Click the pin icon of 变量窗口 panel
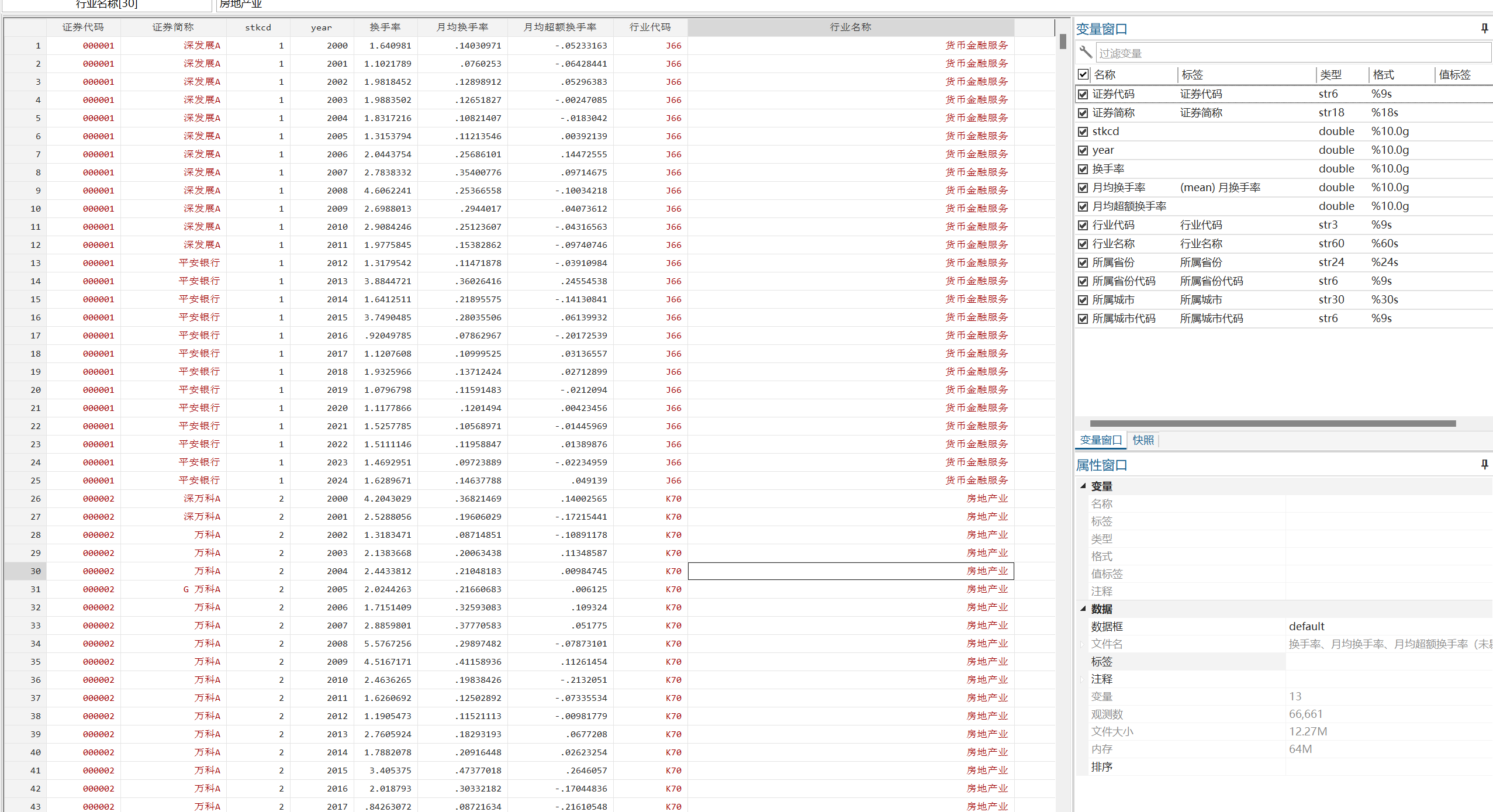The image size is (1493, 812). [x=1484, y=28]
